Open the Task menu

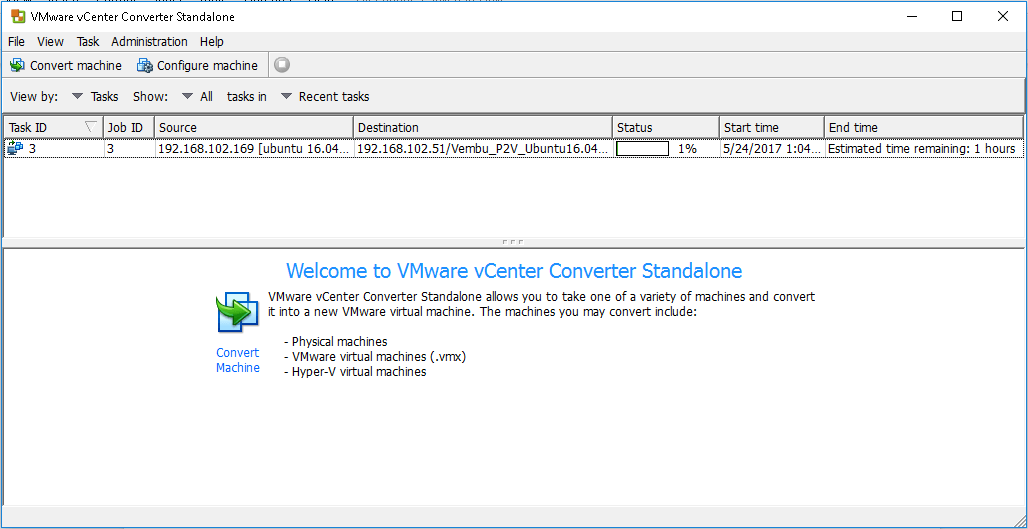88,41
